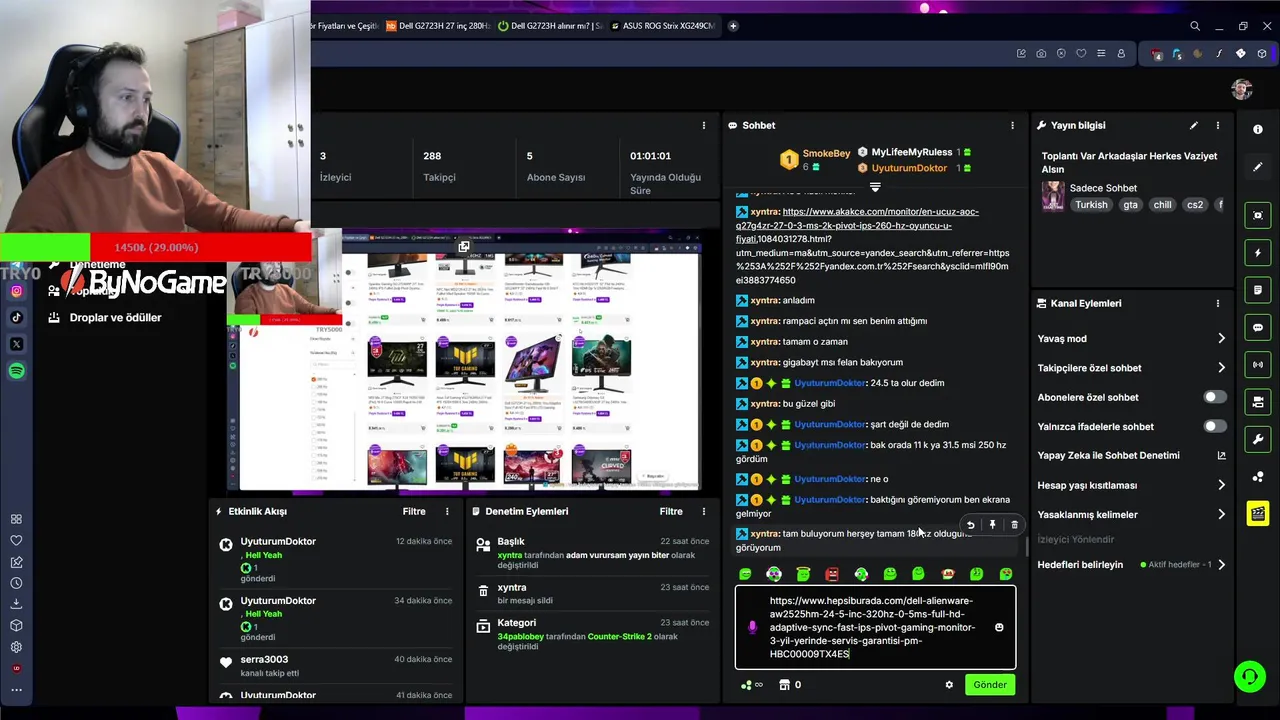This screenshot has width=1280, height=720.
Task: Click the chat bubble icon on right rail
Action: 1258,327
